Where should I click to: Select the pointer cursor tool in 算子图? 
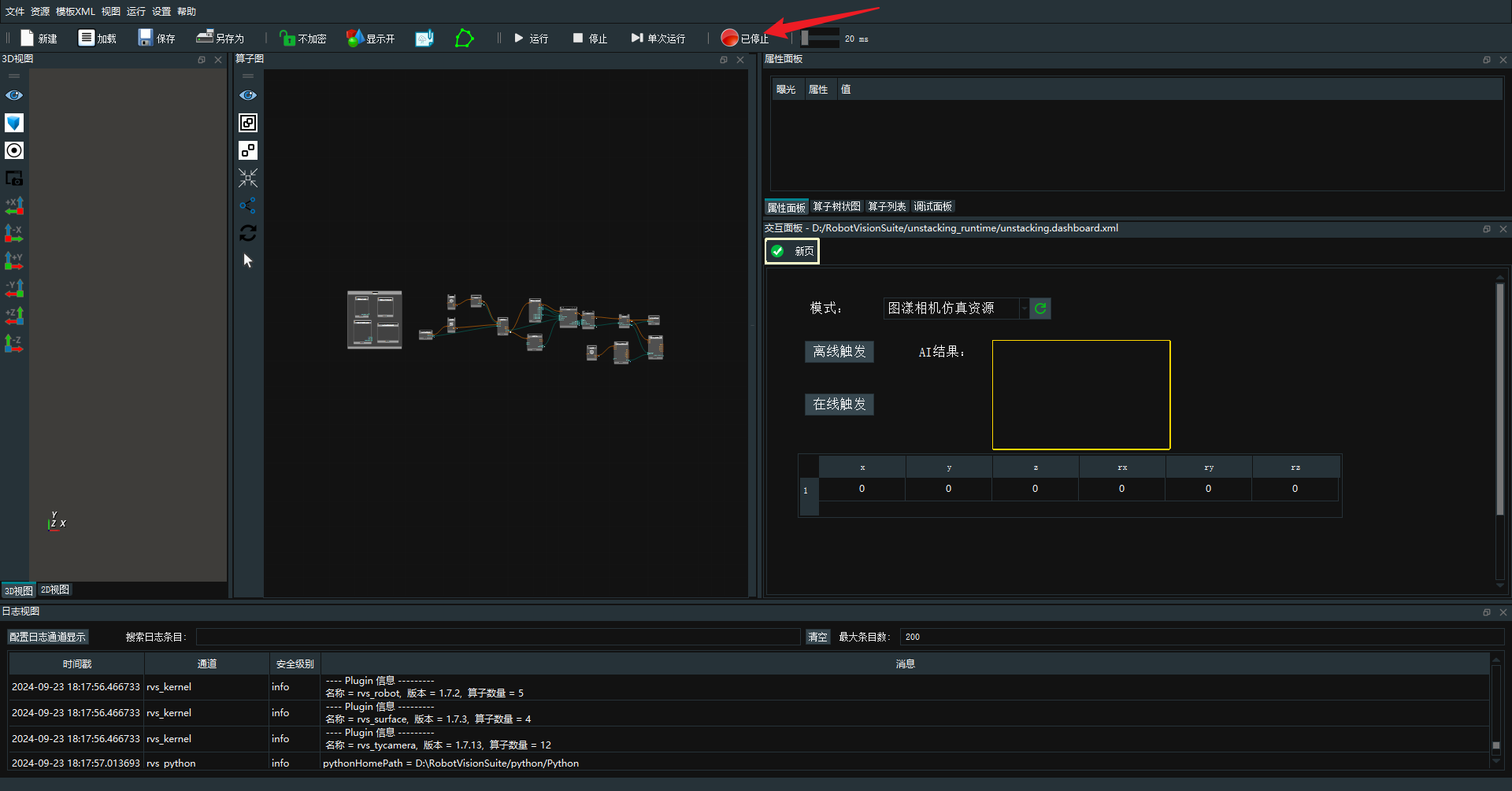[248, 261]
